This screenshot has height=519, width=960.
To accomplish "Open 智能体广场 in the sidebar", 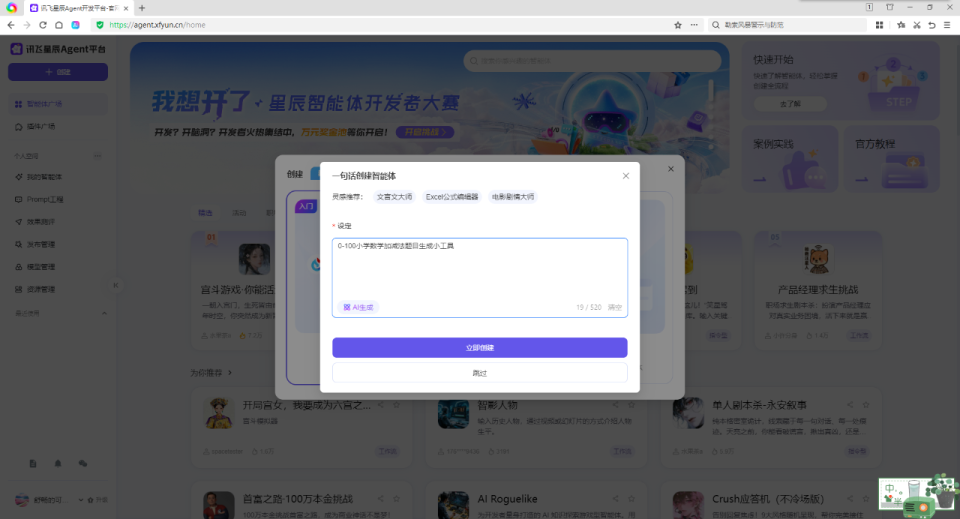I will tap(58, 104).
